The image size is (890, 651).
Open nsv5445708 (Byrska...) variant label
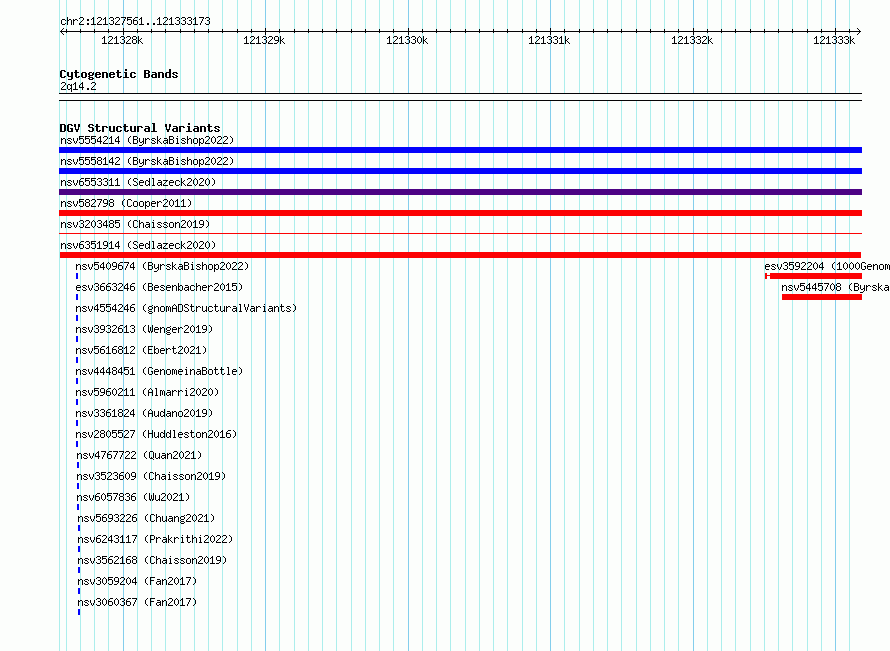[x=836, y=287]
